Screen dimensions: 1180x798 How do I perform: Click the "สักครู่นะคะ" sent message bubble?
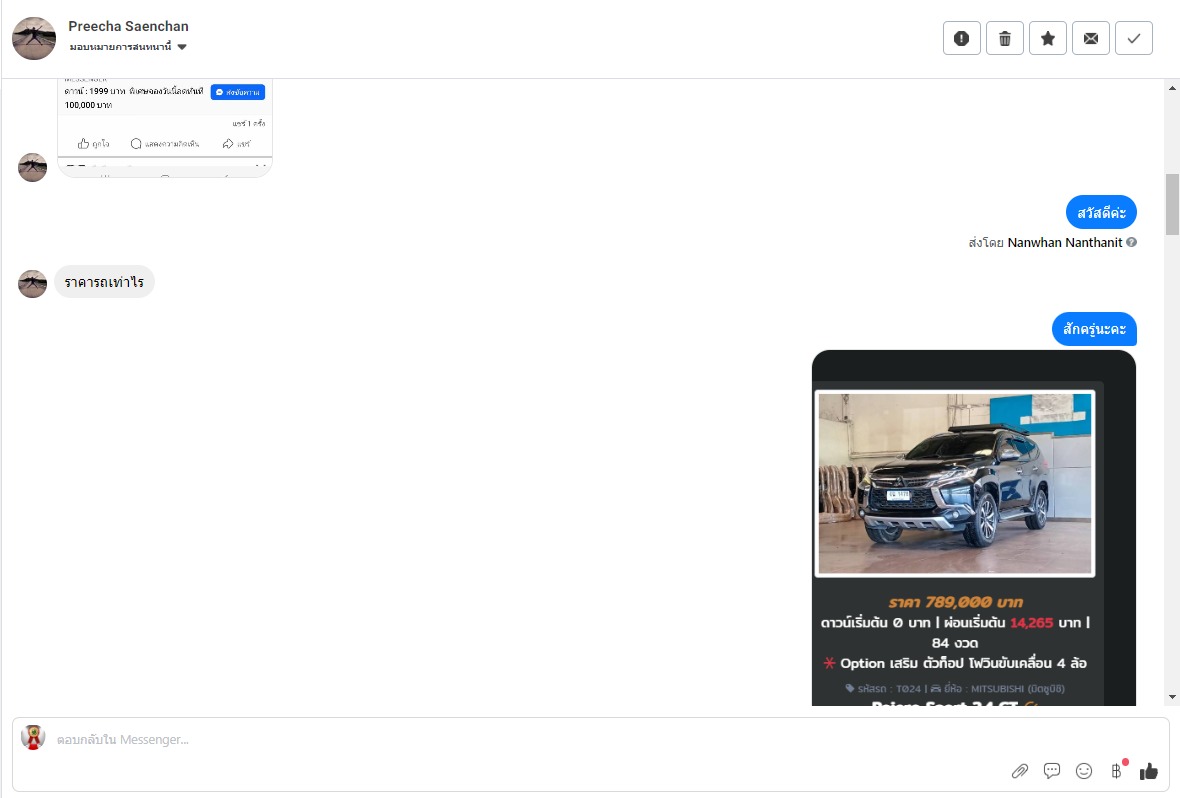point(1094,329)
